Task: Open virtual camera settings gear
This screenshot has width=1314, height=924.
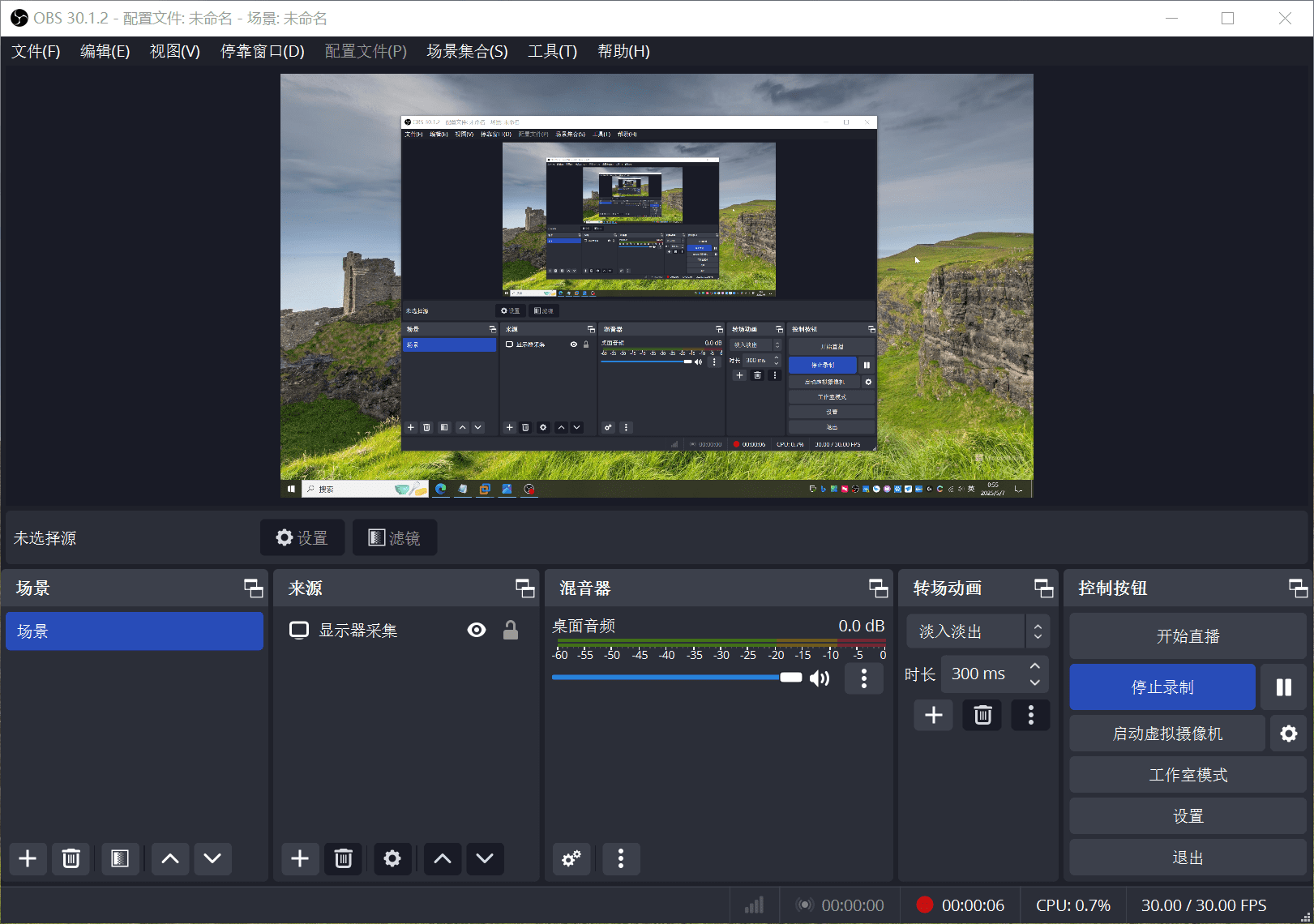Action: 1289,734
